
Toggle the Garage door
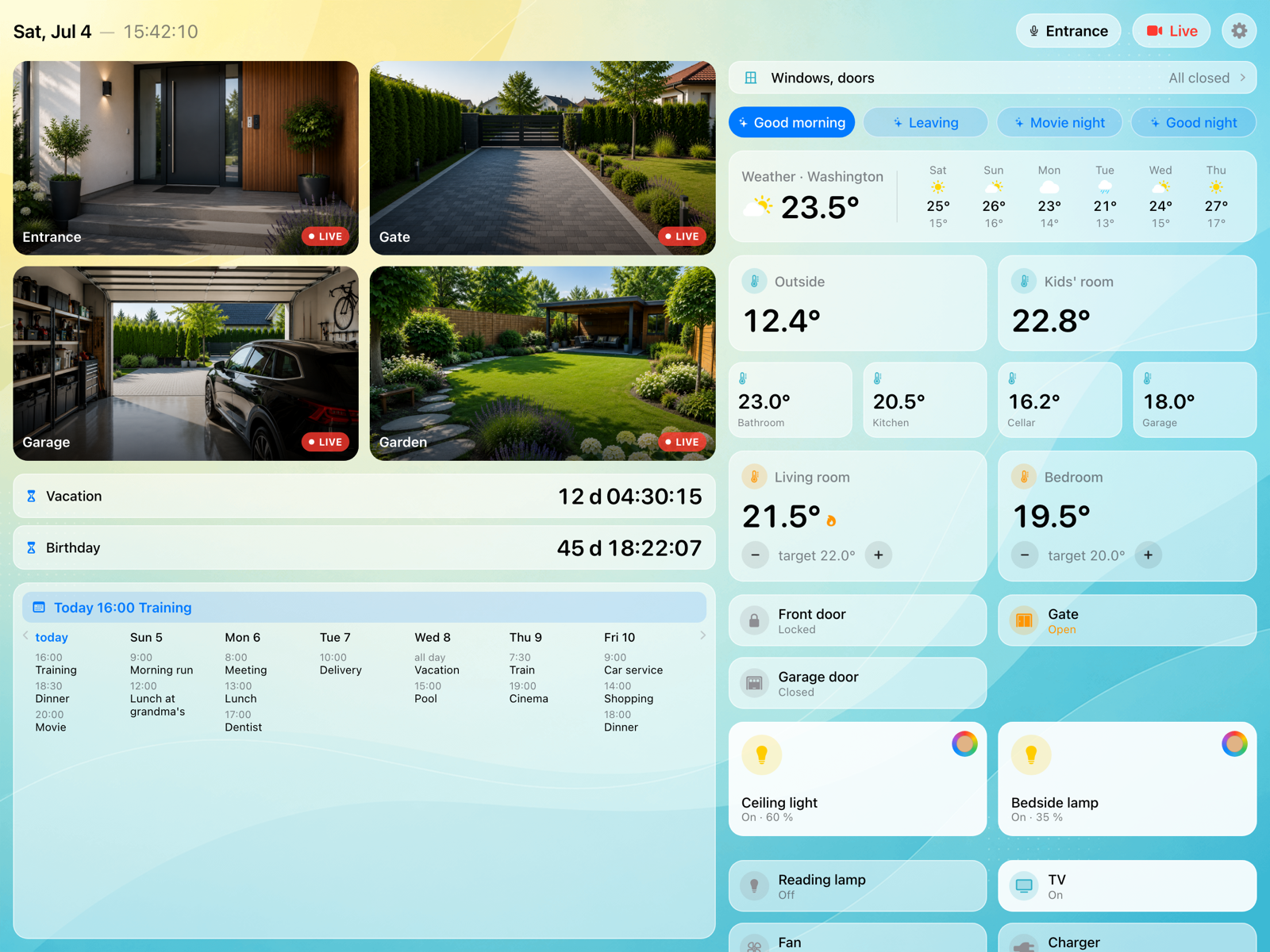tap(857, 683)
